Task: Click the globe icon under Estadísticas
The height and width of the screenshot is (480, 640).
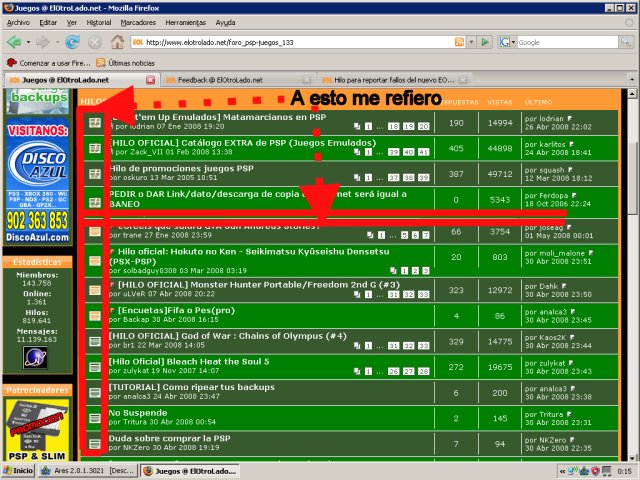Action: pos(35,357)
